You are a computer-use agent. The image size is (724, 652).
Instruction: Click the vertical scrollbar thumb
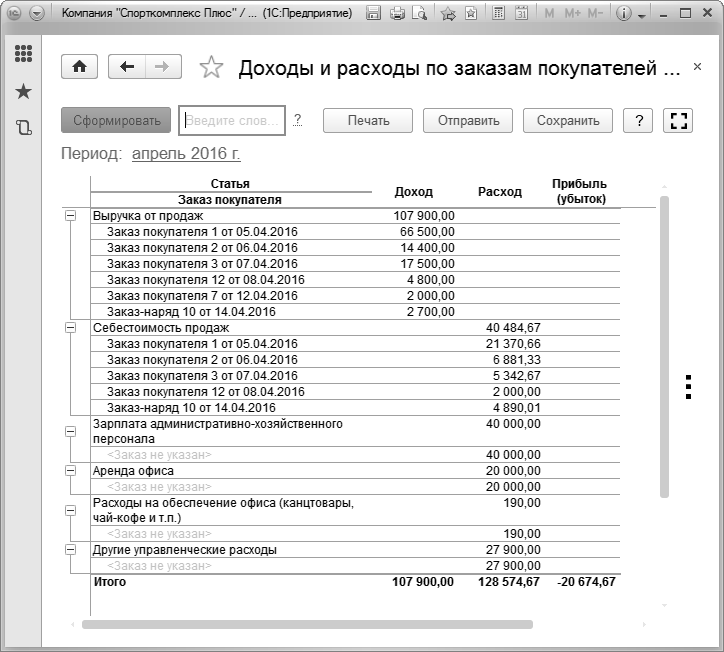click(x=664, y=347)
